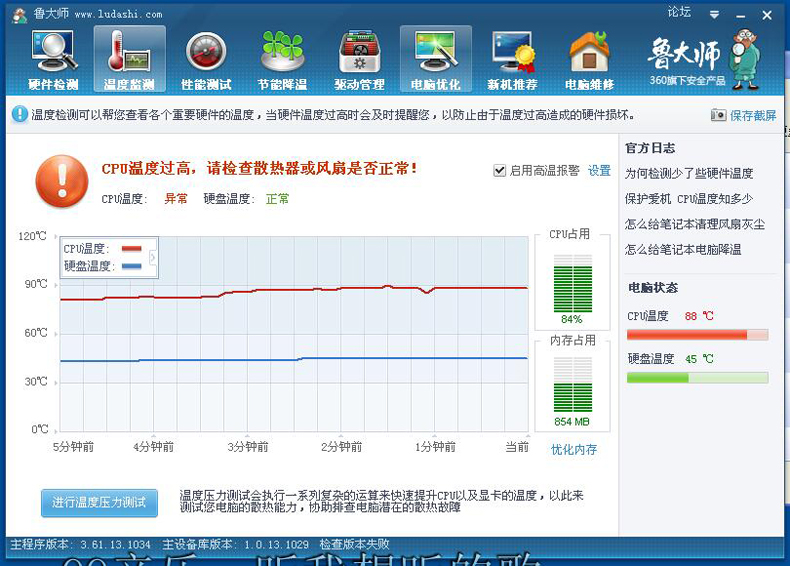
Task: Toggle the 启用高温报警 checkbox
Action: pos(499,170)
